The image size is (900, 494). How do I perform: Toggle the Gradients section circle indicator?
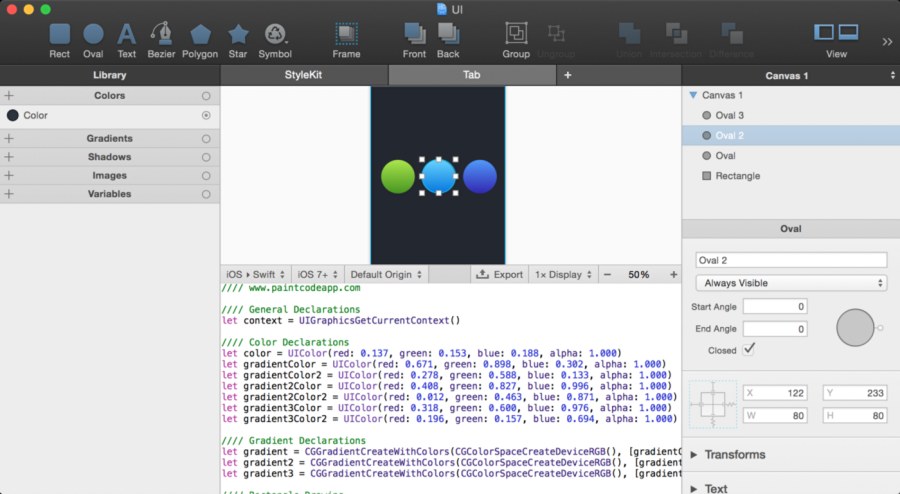coord(206,139)
